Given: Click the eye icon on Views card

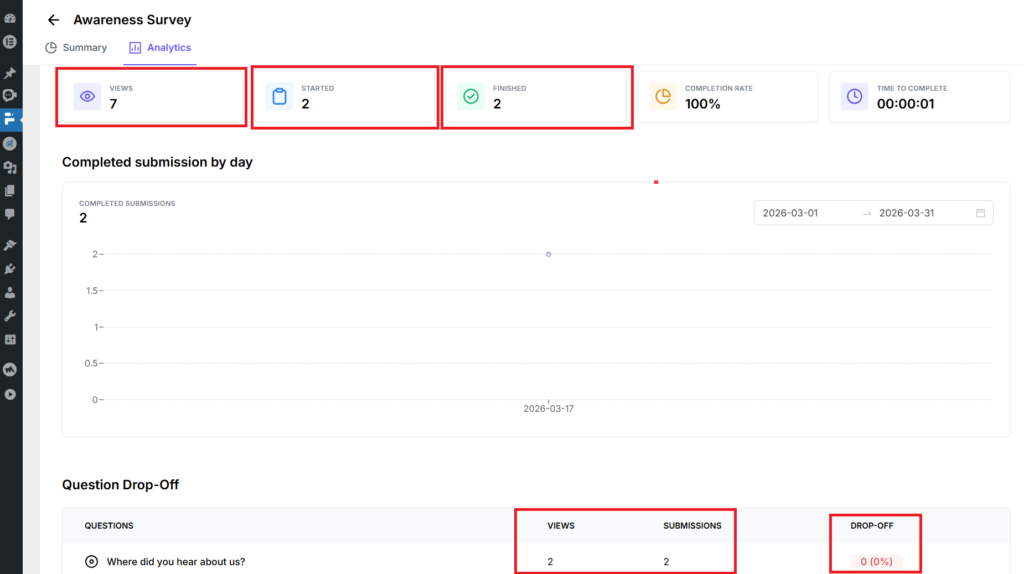Looking at the screenshot, I should (x=88, y=97).
